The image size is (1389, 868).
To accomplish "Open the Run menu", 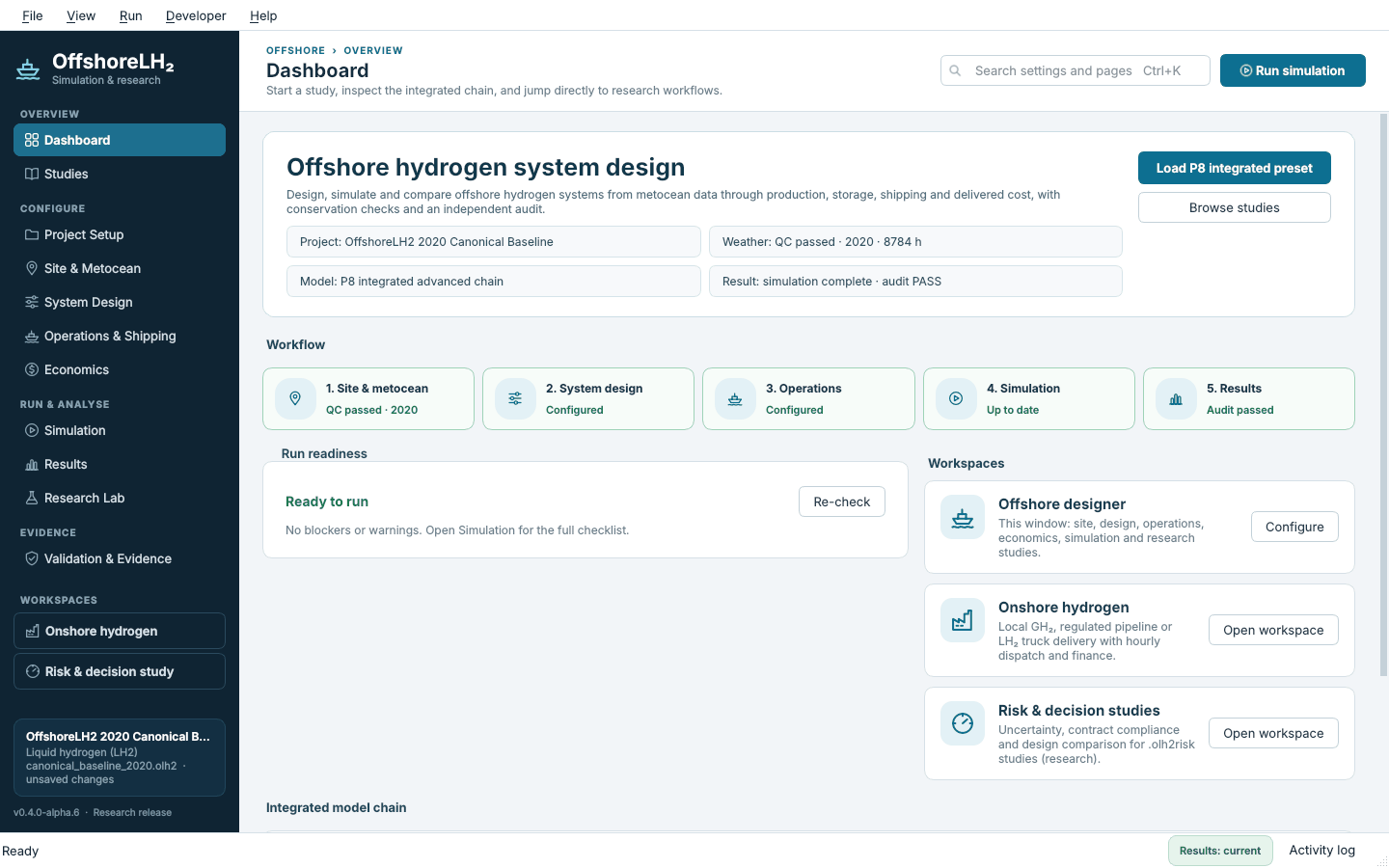I will point(131,15).
